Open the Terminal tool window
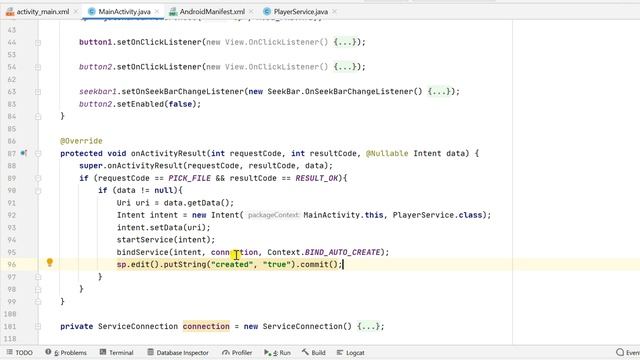 pyautogui.click(x=116, y=352)
